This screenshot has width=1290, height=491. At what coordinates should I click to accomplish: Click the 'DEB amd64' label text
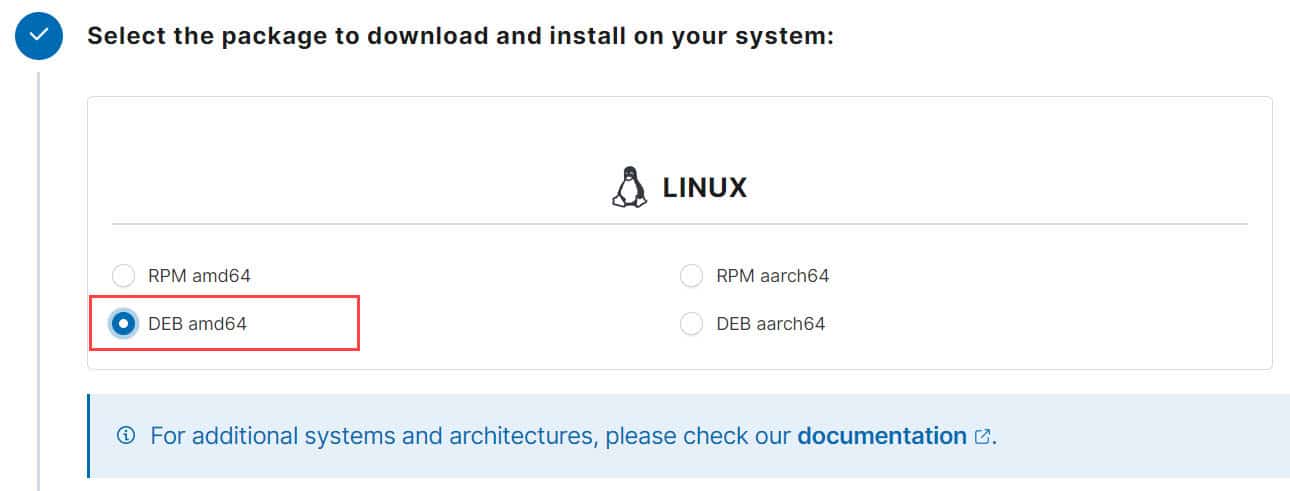(x=197, y=323)
